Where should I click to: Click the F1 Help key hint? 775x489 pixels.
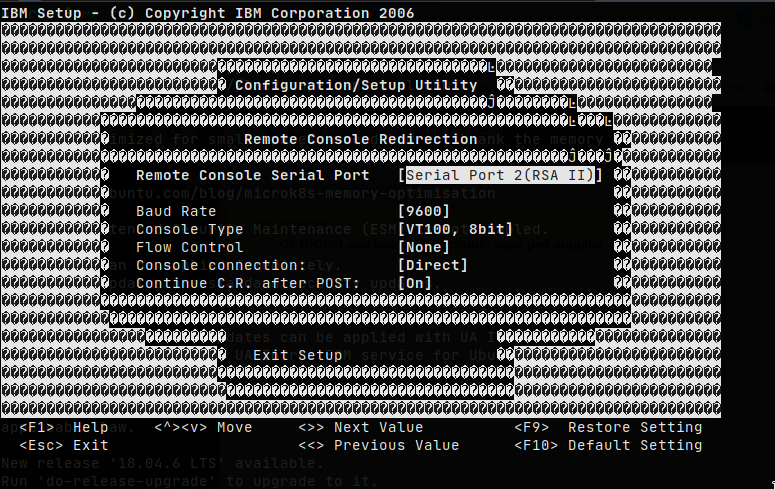65,427
